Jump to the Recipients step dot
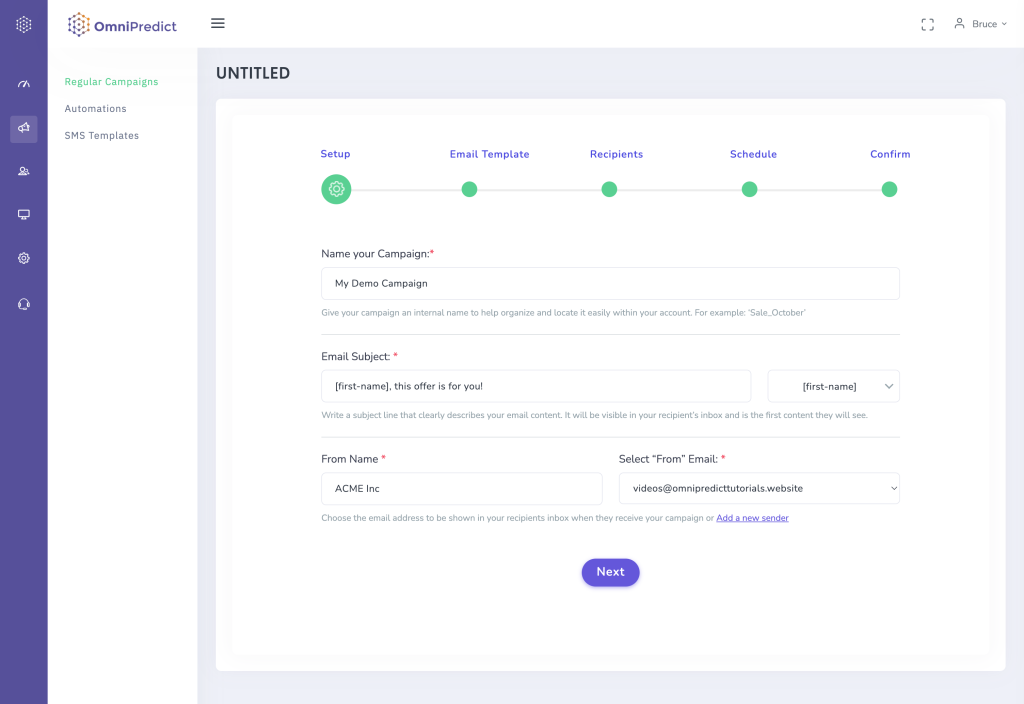The image size is (1024, 704). (609, 189)
